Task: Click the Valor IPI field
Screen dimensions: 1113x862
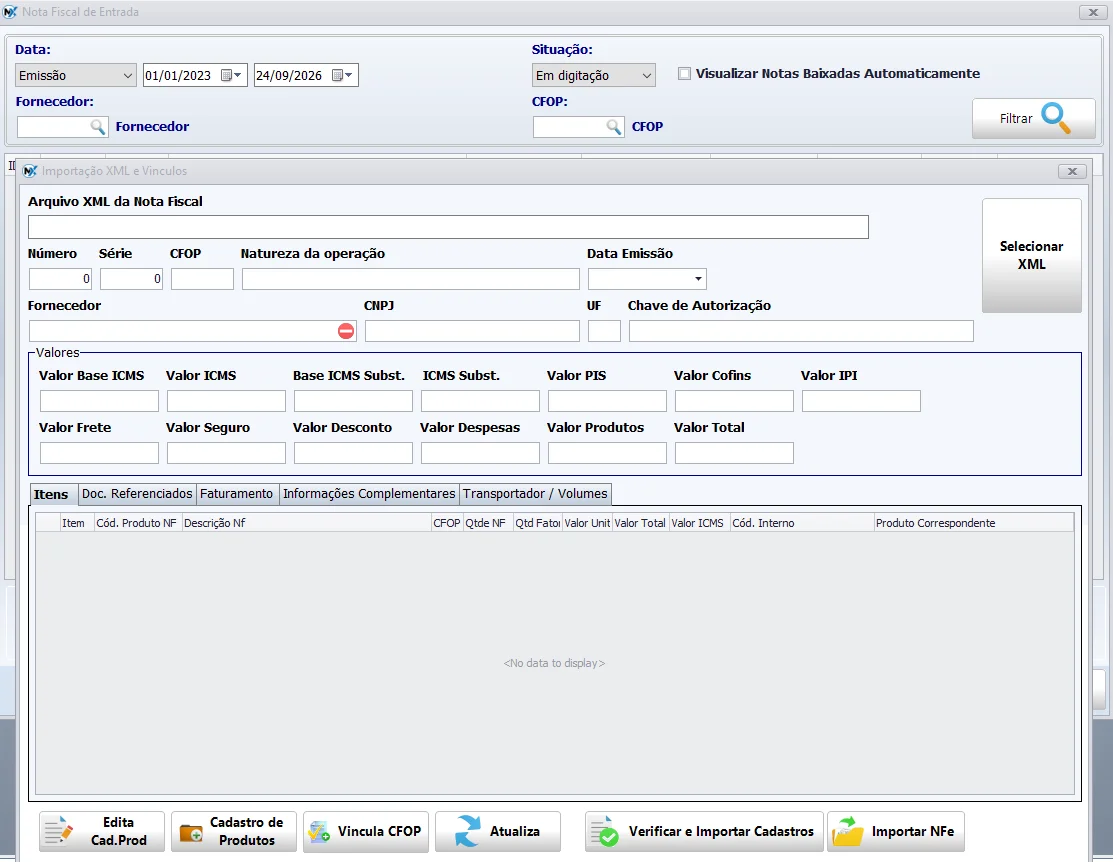Action: pyautogui.click(x=862, y=401)
